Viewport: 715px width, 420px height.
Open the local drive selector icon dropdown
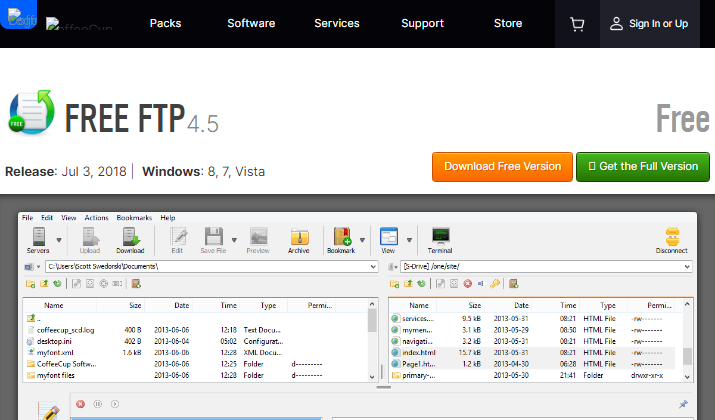click(32, 266)
